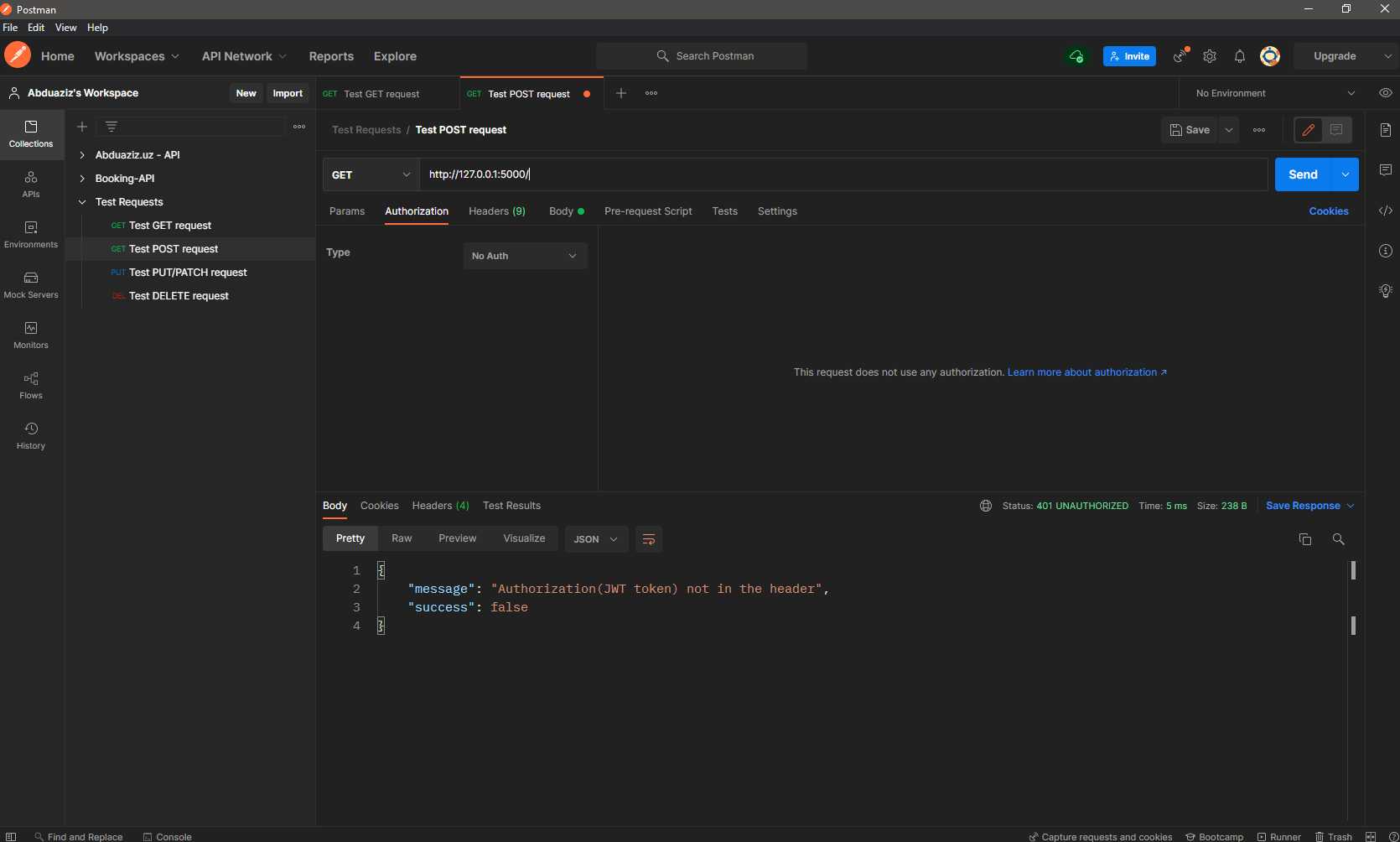Collapse the Test Requests collection
This screenshot has height=842, width=1400.
coord(82,202)
